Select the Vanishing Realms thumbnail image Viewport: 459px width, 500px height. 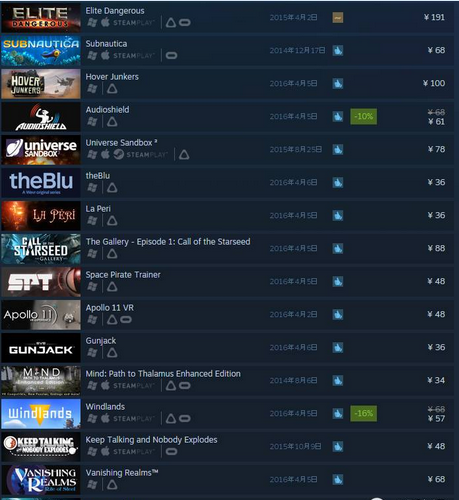tap(41, 480)
